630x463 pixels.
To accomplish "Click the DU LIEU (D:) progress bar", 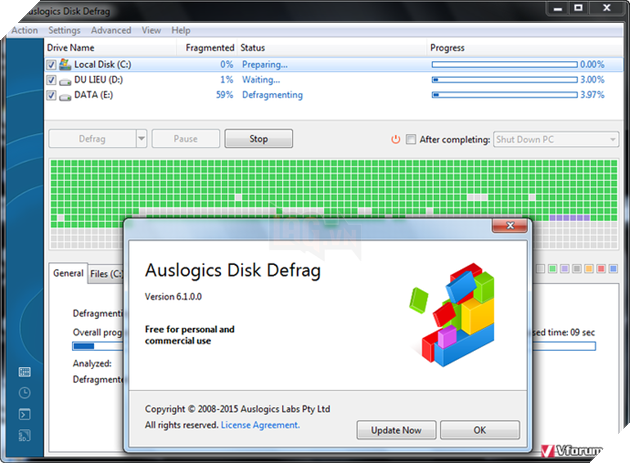I will [x=505, y=80].
